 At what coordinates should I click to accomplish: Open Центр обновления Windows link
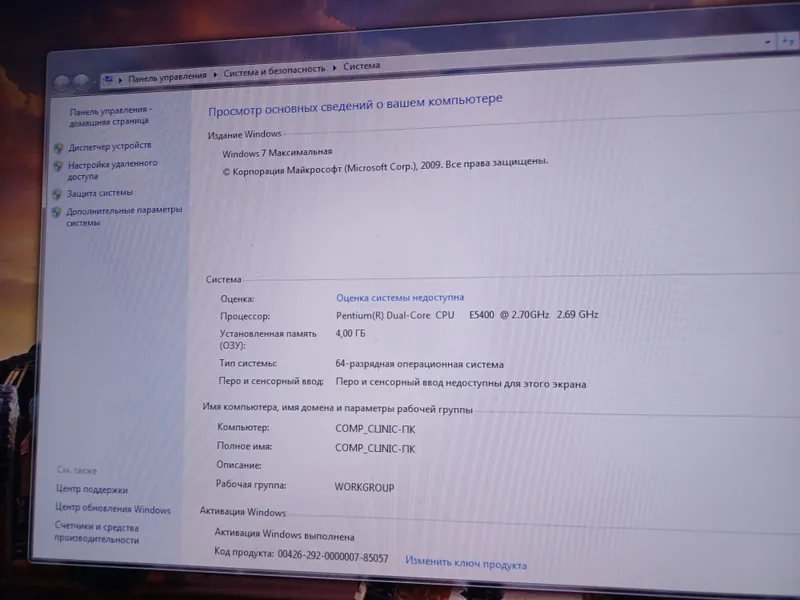pyautogui.click(x=113, y=509)
